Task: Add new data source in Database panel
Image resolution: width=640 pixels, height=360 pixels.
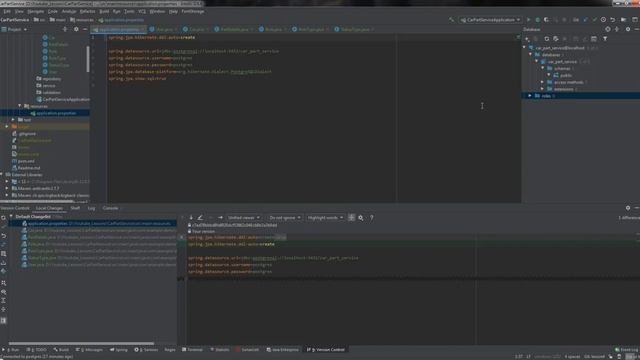Action: 527,39
